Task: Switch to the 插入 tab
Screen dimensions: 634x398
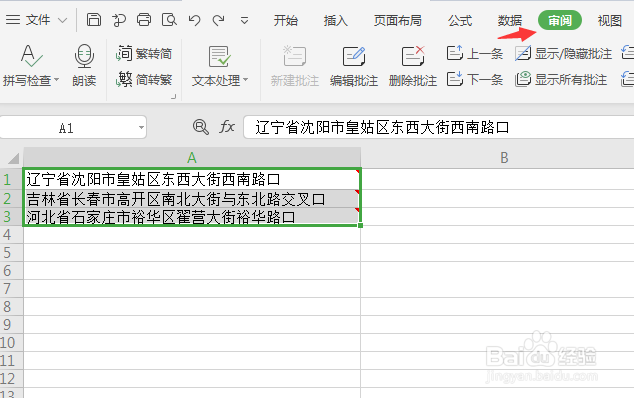Action: click(336, 20)
